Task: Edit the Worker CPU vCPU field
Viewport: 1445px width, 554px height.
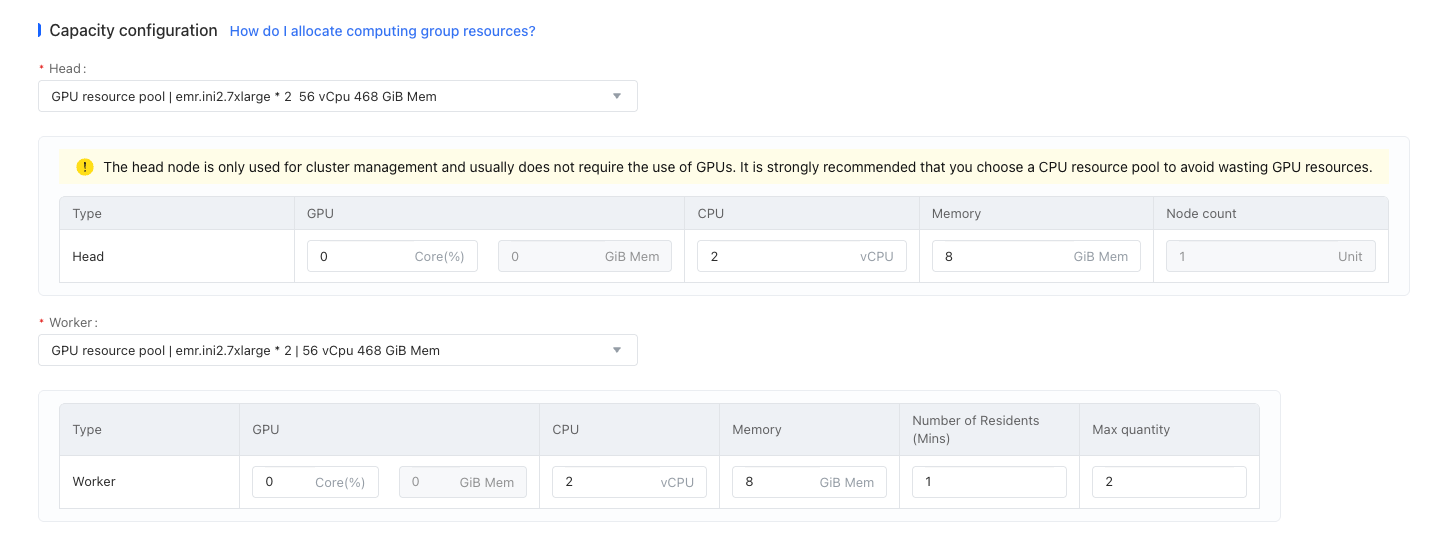Action: (629, 482)
